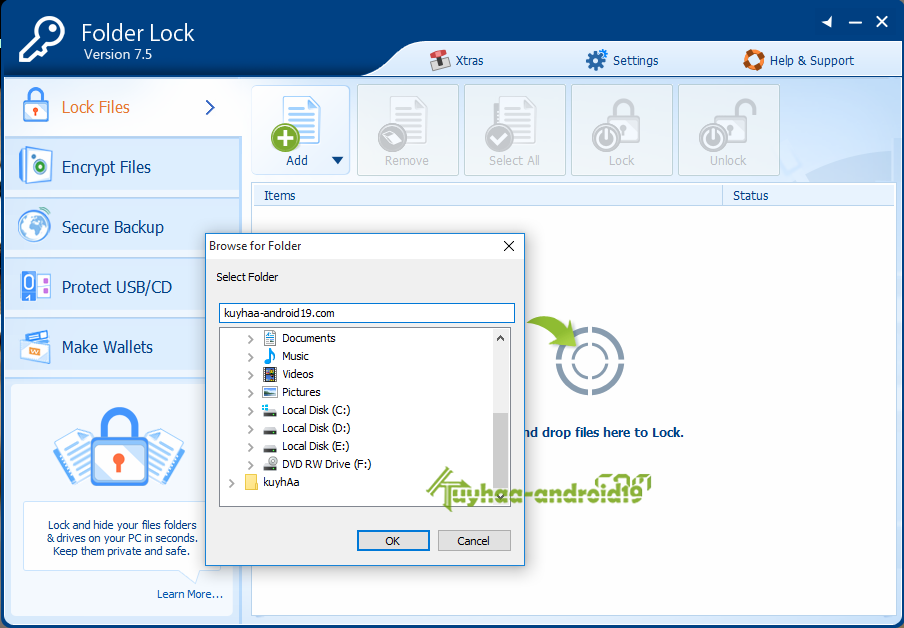Viewport: 904px width, 628px height.
Task: Open the Add dropdown arrow
Action: point(338,160)
